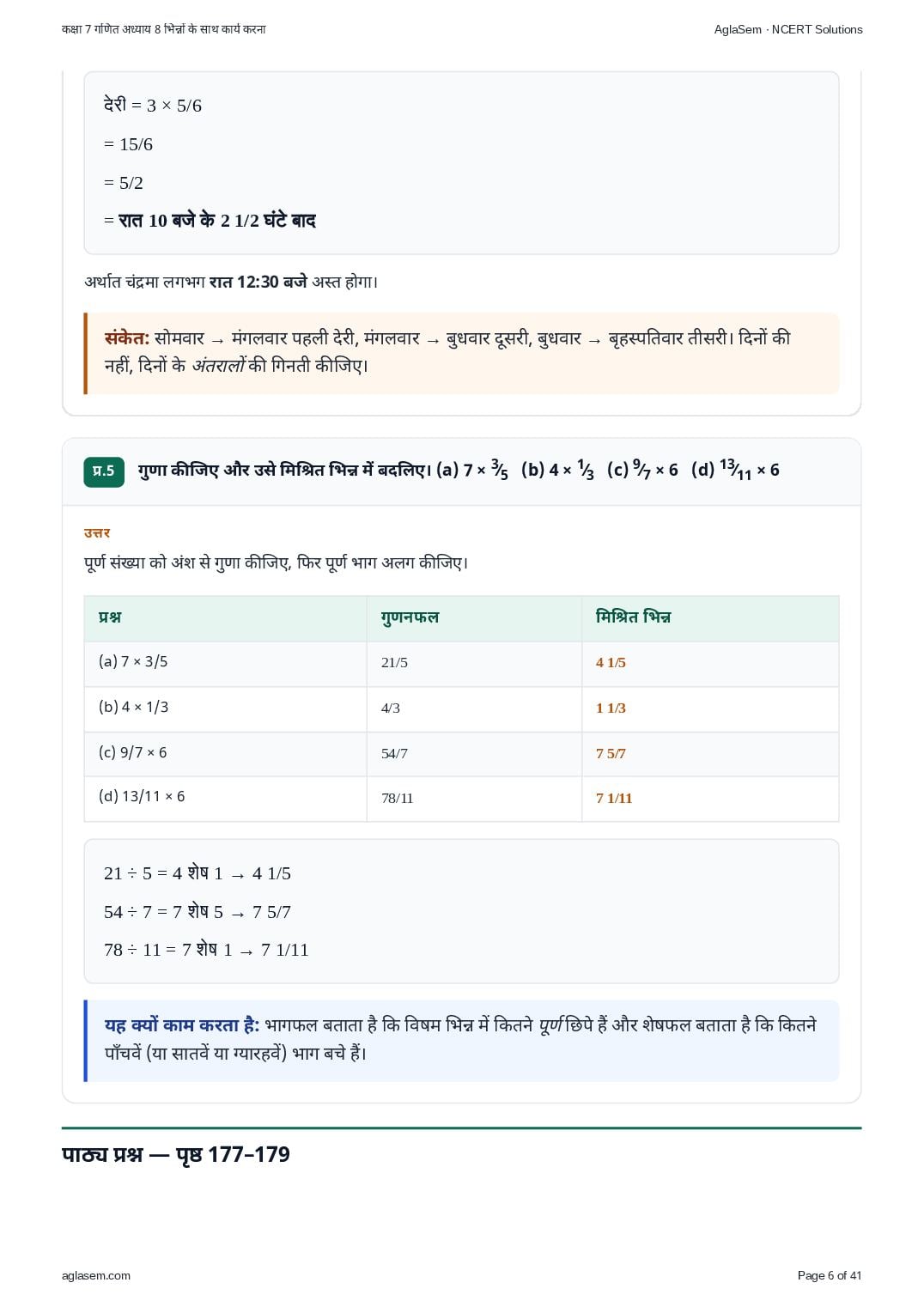
Task: Click the Page 6 of 41 indicator
Action: coord(830,1275)
